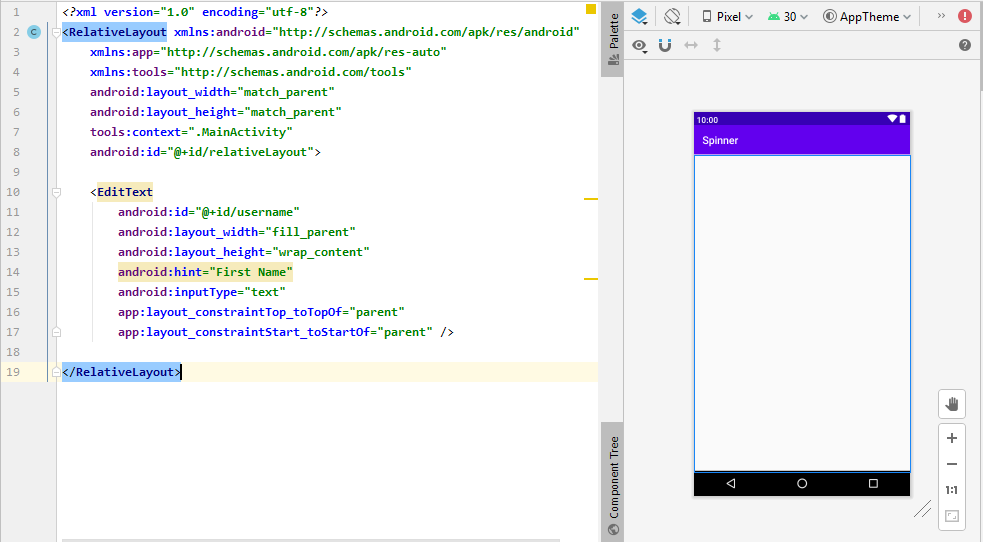Click the vertical expand arrow icon

pos(717,45)
